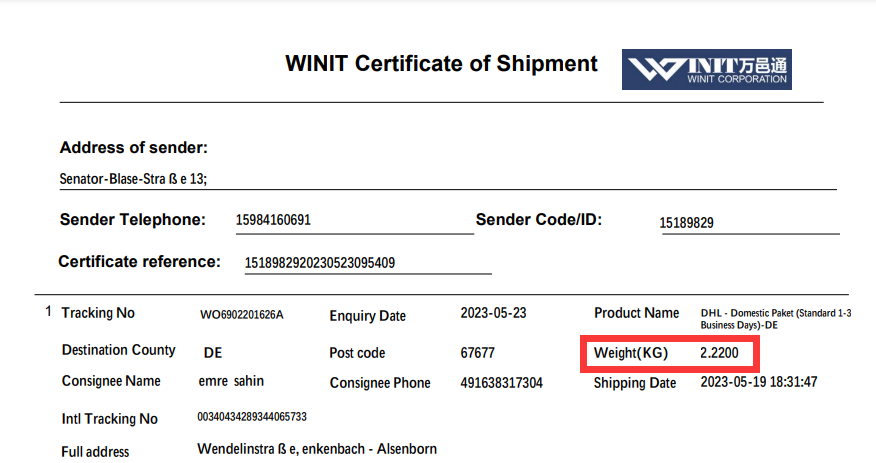Click the DHL Domestic Paket product name
876x463 pixels.
coord(776,319)
